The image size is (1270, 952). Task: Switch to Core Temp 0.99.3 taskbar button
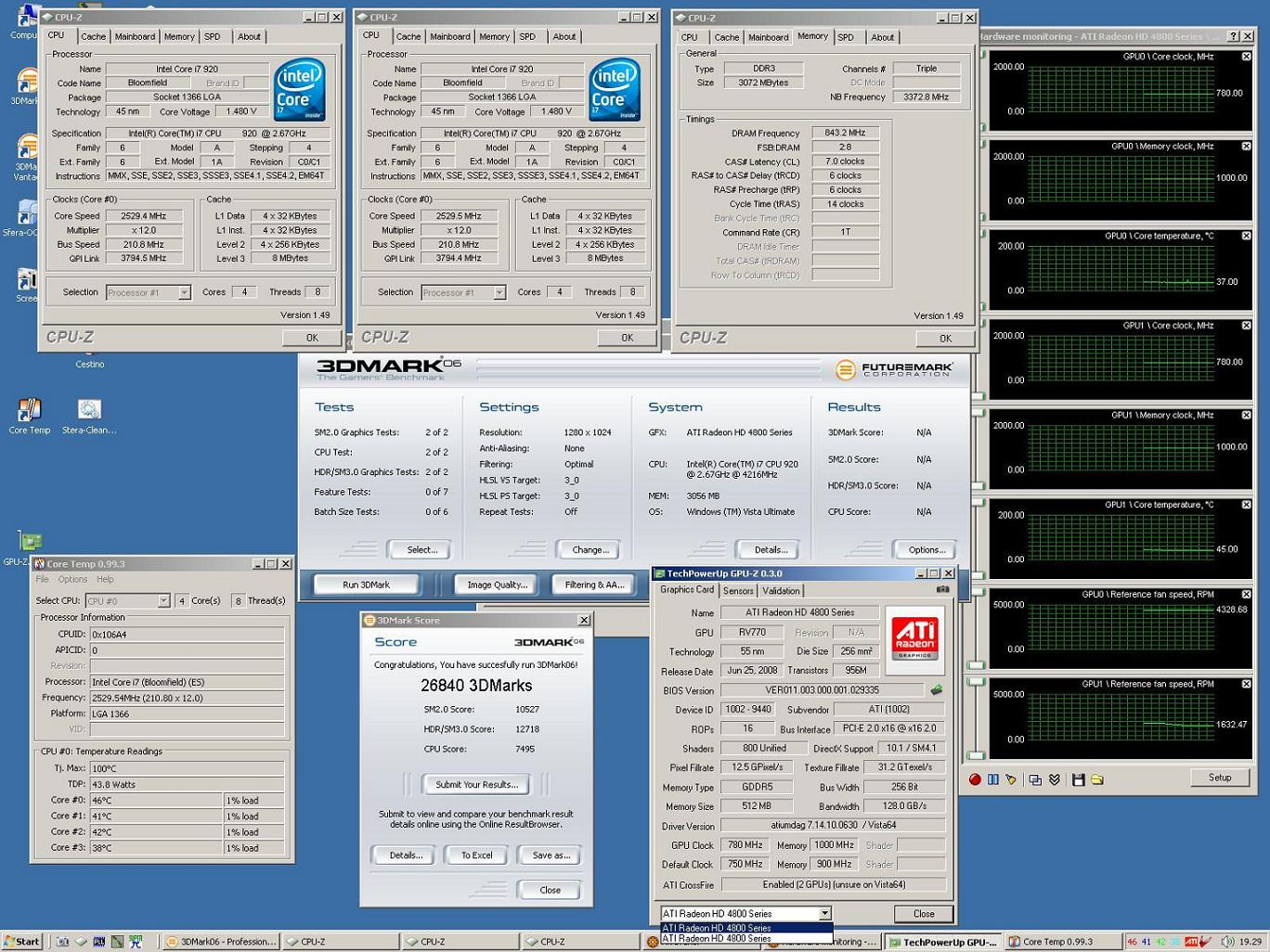pyautogui.click(x=1063, y=942)
